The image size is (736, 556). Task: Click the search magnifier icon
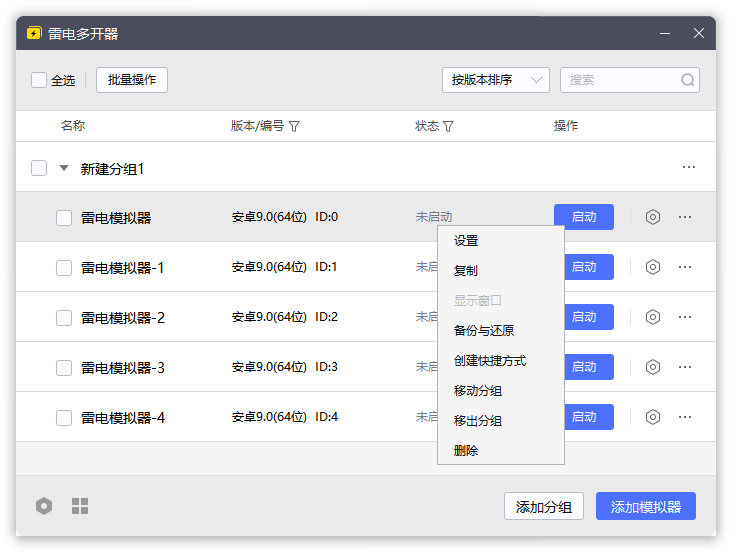(688, 80)
